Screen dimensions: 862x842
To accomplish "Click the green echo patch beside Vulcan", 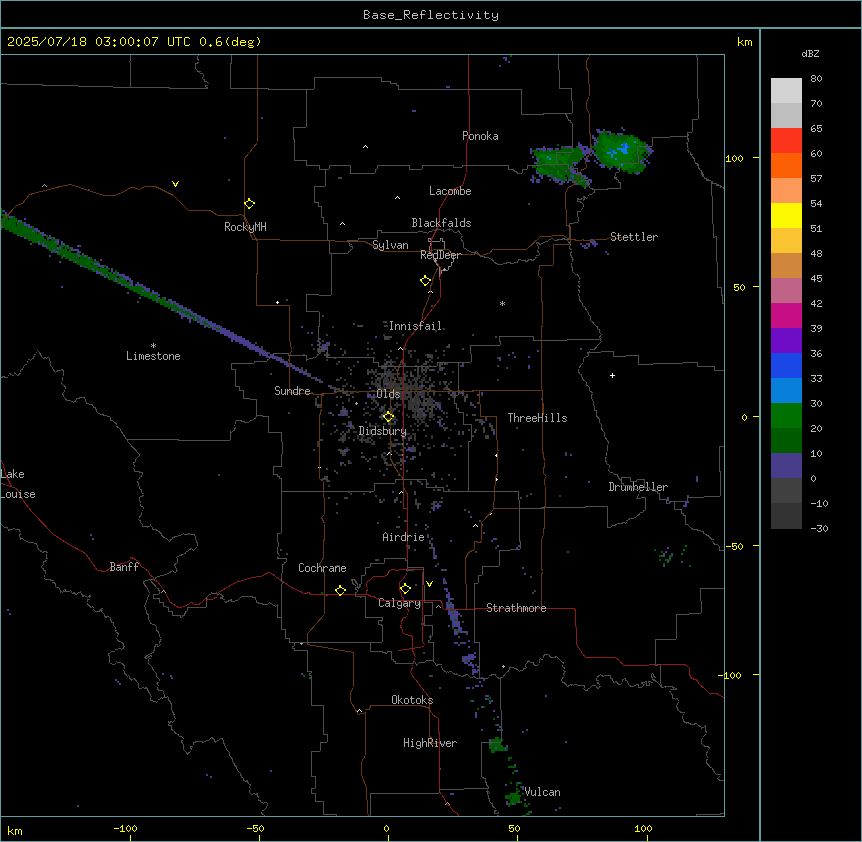I will point(514,797).
